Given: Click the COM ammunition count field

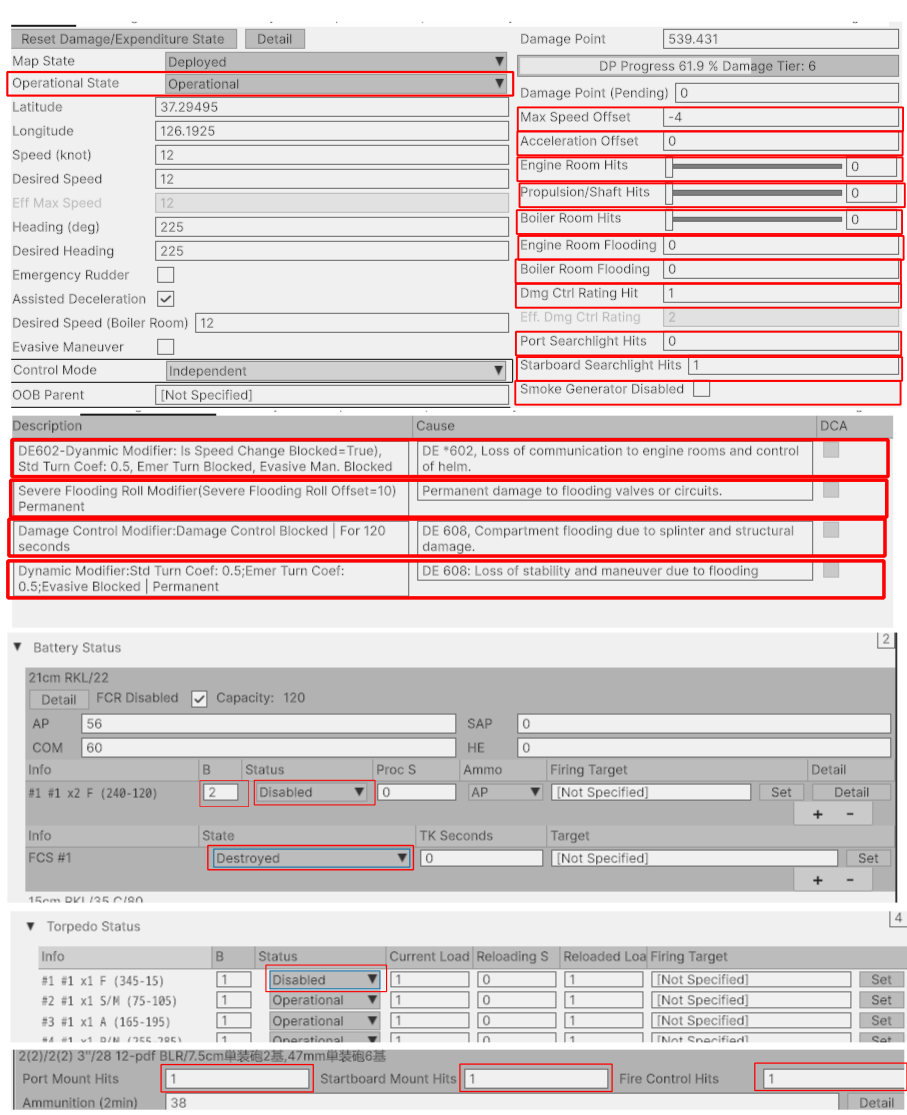Looking at the screenshot, I should click(x=268, y=747).
